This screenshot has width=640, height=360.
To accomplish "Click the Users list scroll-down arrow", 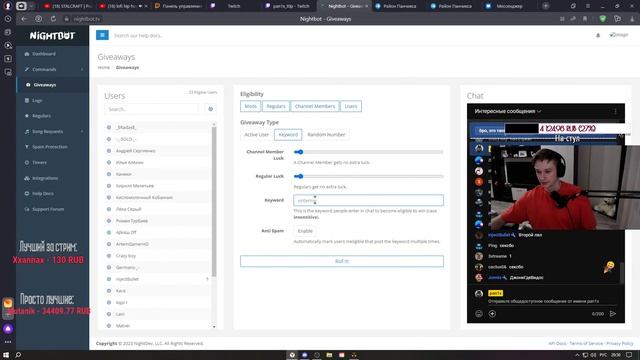I will pyautogui.click(x=214, y=327).
